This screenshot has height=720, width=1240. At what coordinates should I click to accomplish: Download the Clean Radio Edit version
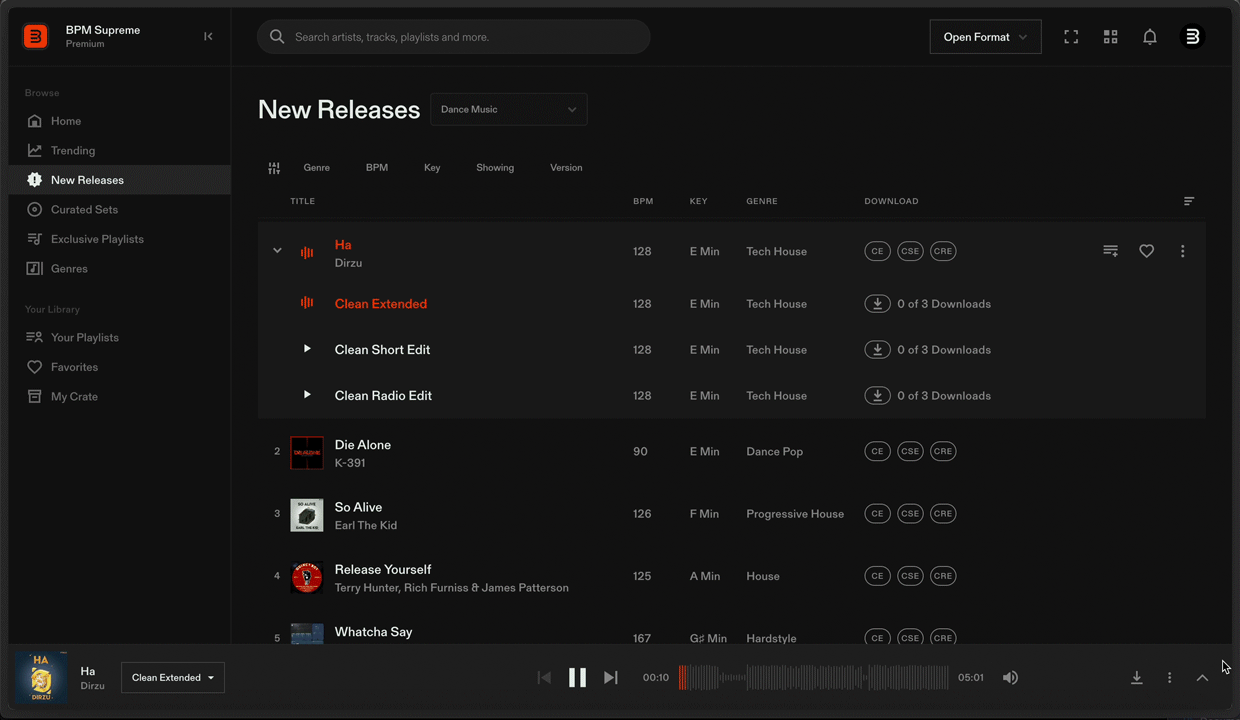pos(877,396)
